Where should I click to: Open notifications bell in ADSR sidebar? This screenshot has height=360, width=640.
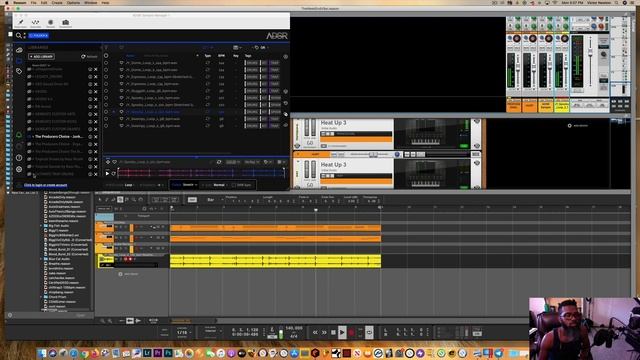pyautogui.click(x=19, y=135)
